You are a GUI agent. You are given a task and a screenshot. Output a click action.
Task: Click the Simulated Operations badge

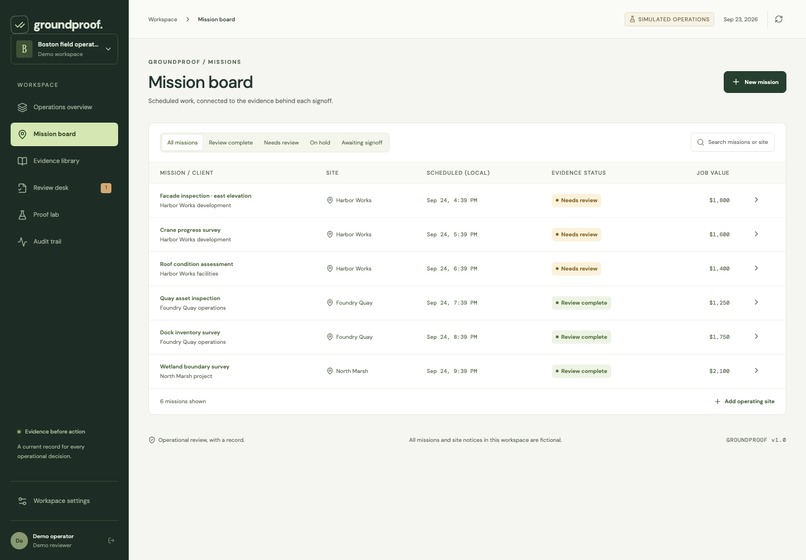click(669, 20)
